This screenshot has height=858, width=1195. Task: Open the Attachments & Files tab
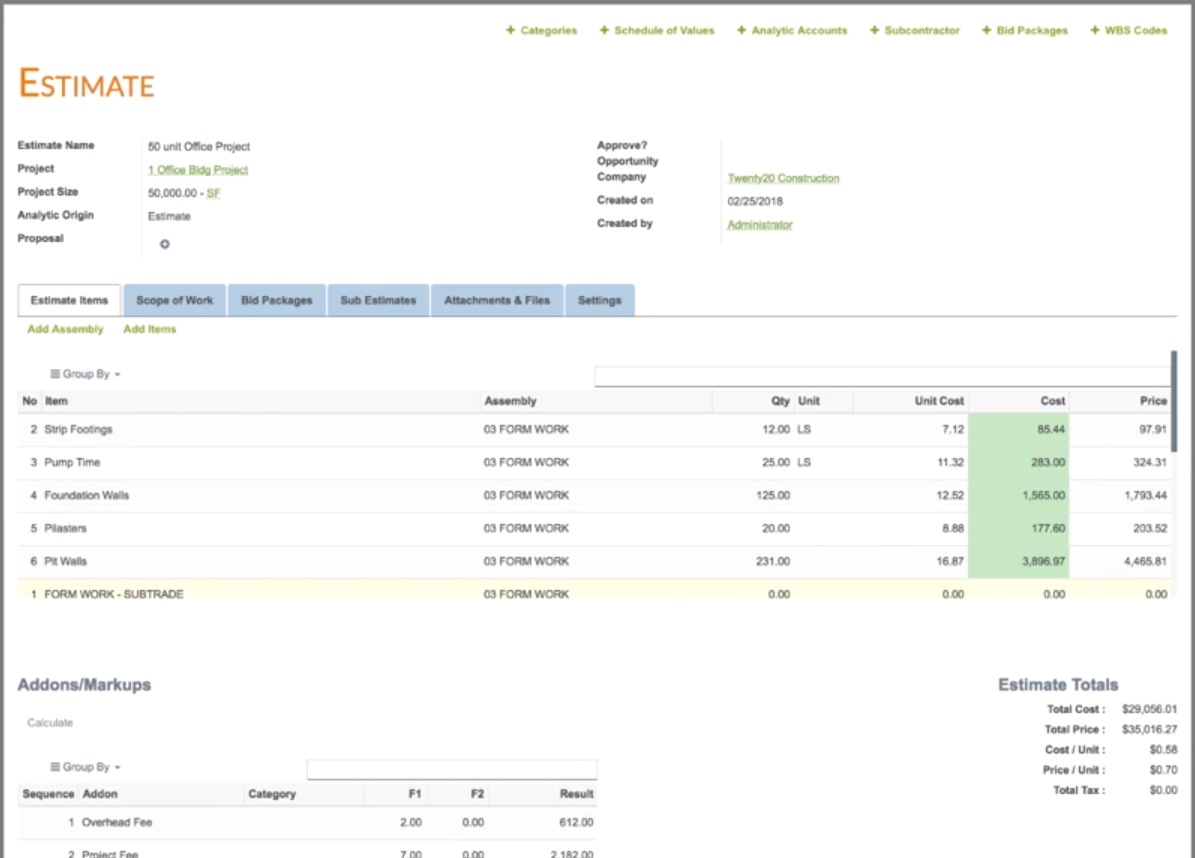click(x=497, y=300)
